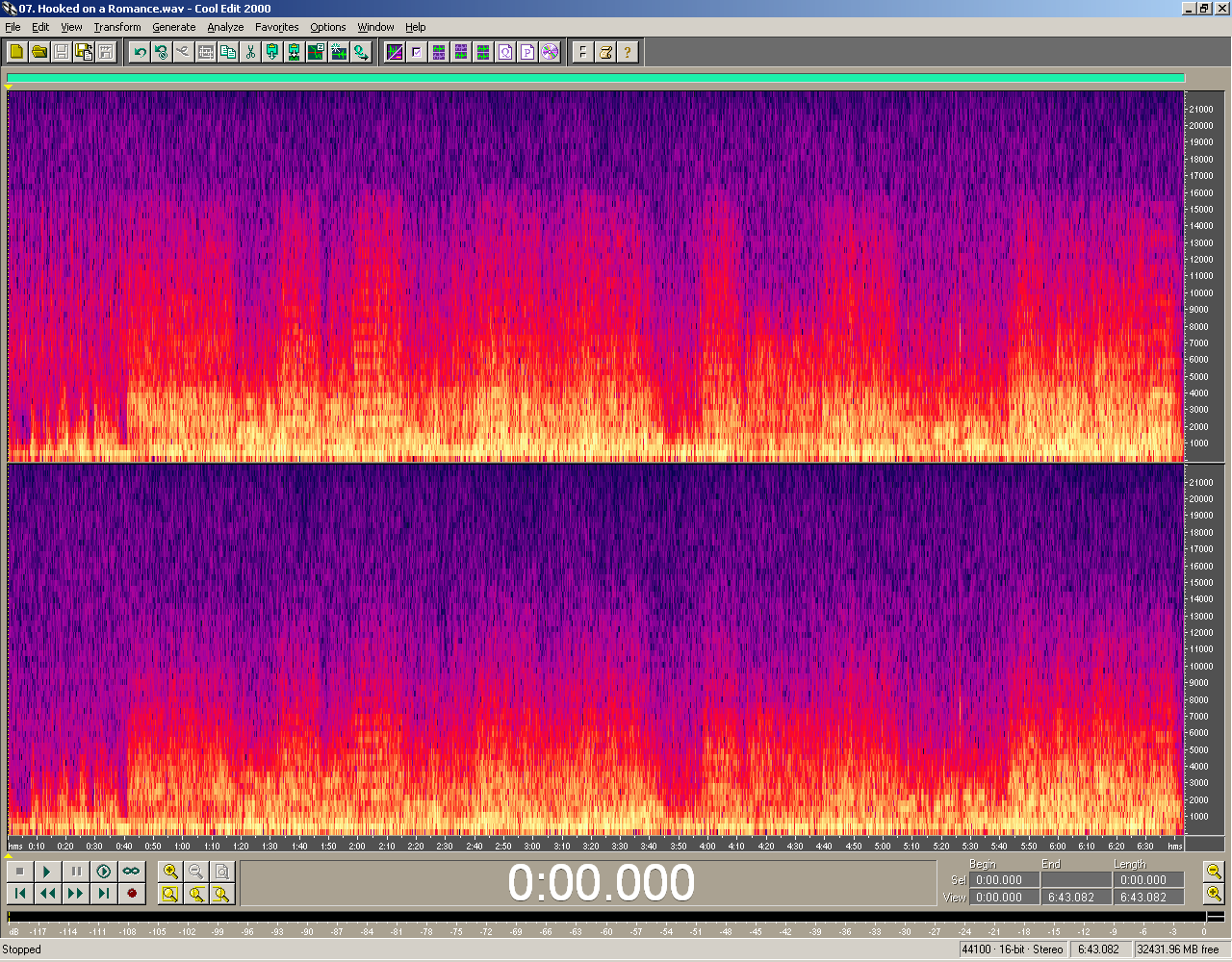Click the New file toolbar icon
1232x962 pixels.
(x=16, y=52)
